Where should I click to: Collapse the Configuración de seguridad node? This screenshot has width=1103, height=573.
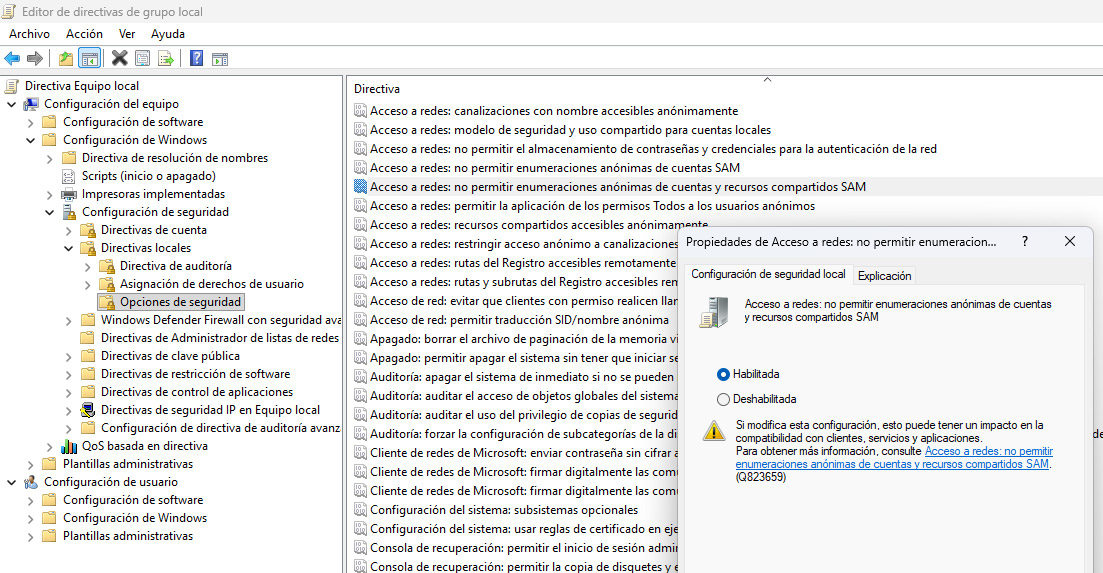click(49, 212)
